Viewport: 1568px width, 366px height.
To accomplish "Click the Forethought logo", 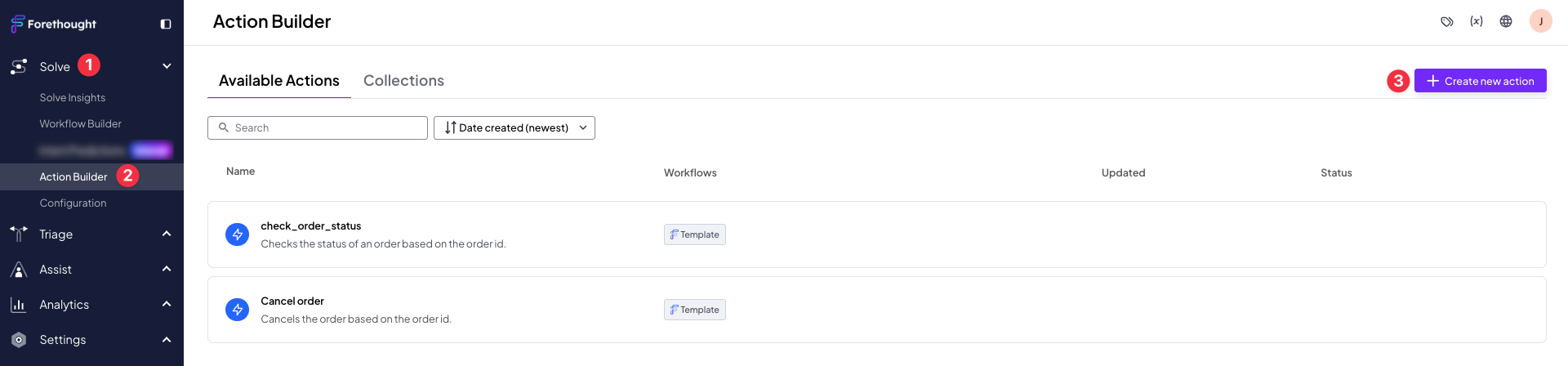I will point(53,24).
